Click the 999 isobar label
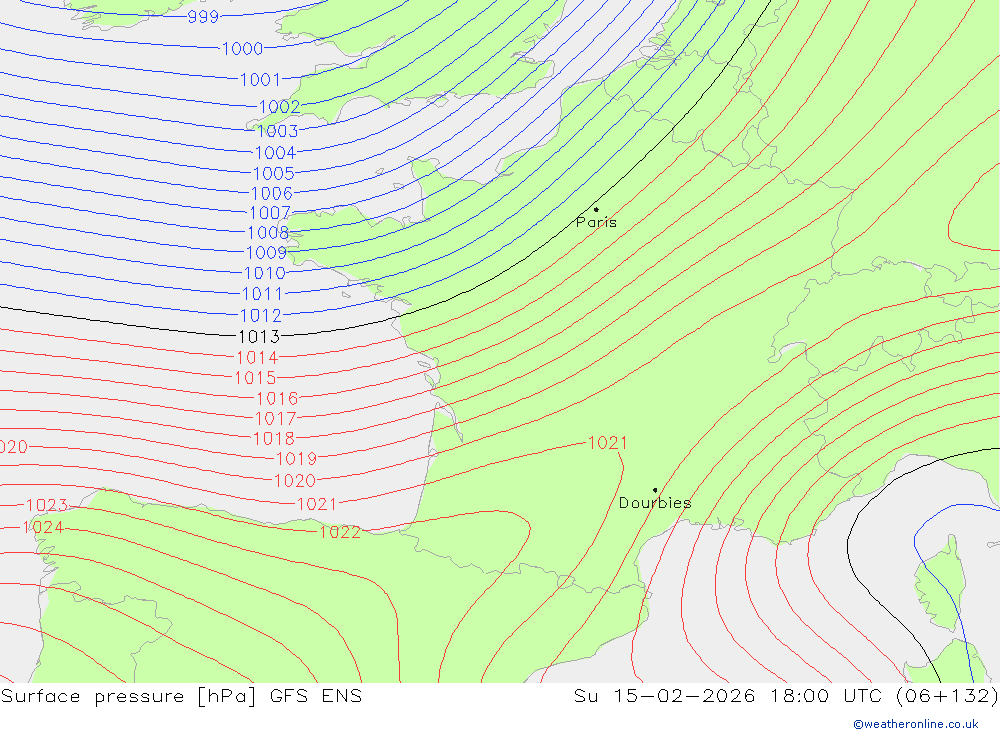Screen dimensions: 1000x733 tap(203, 17)
